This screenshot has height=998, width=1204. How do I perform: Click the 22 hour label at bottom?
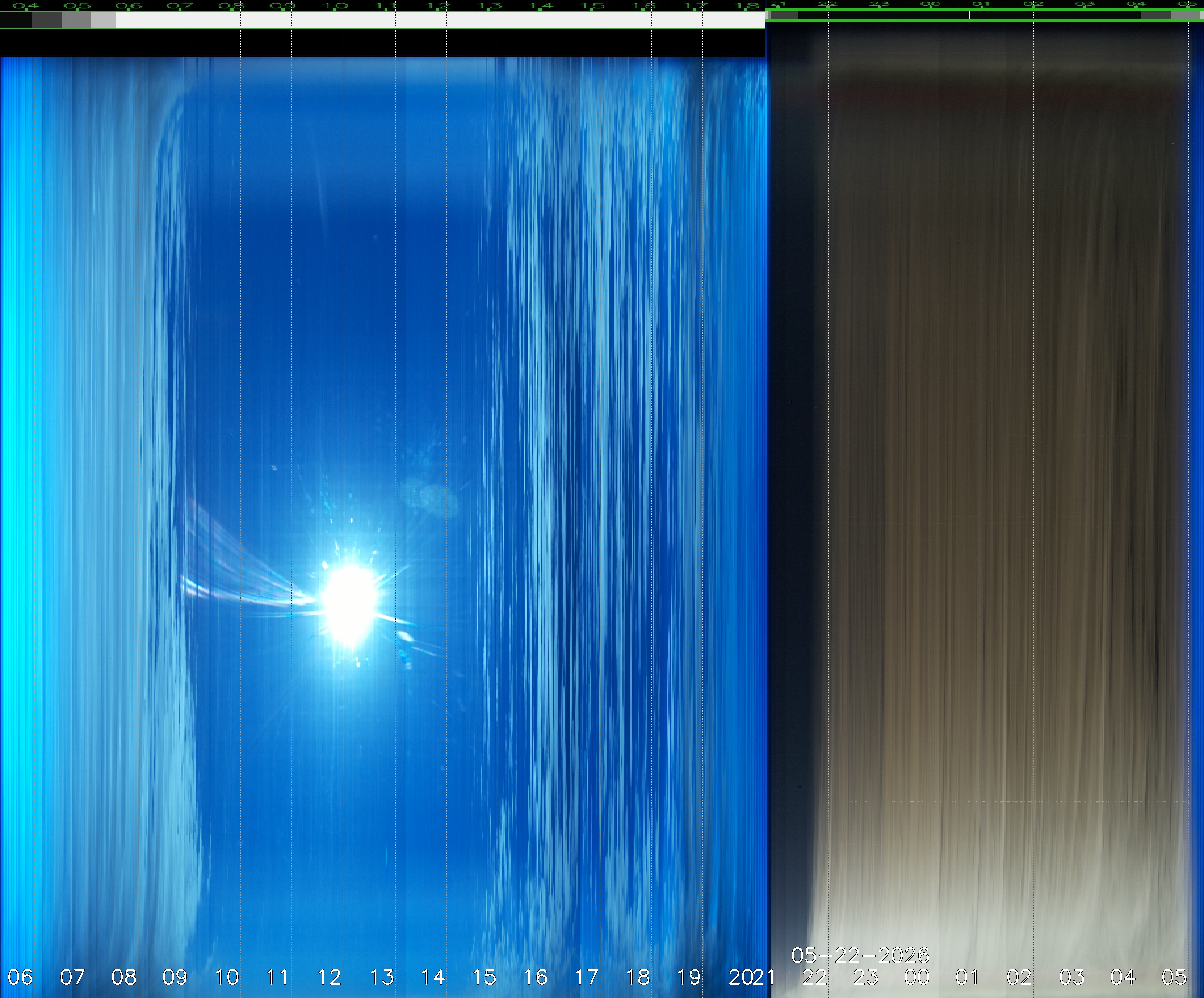(814, 977)
